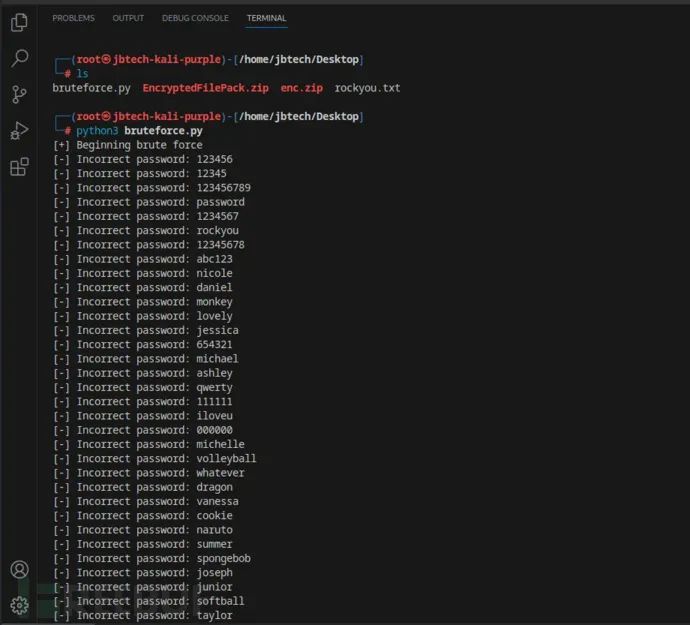690x625 pixels.
Task: Click the 'Incorrect password: 000000' line
Action: [x=143, y=430]
